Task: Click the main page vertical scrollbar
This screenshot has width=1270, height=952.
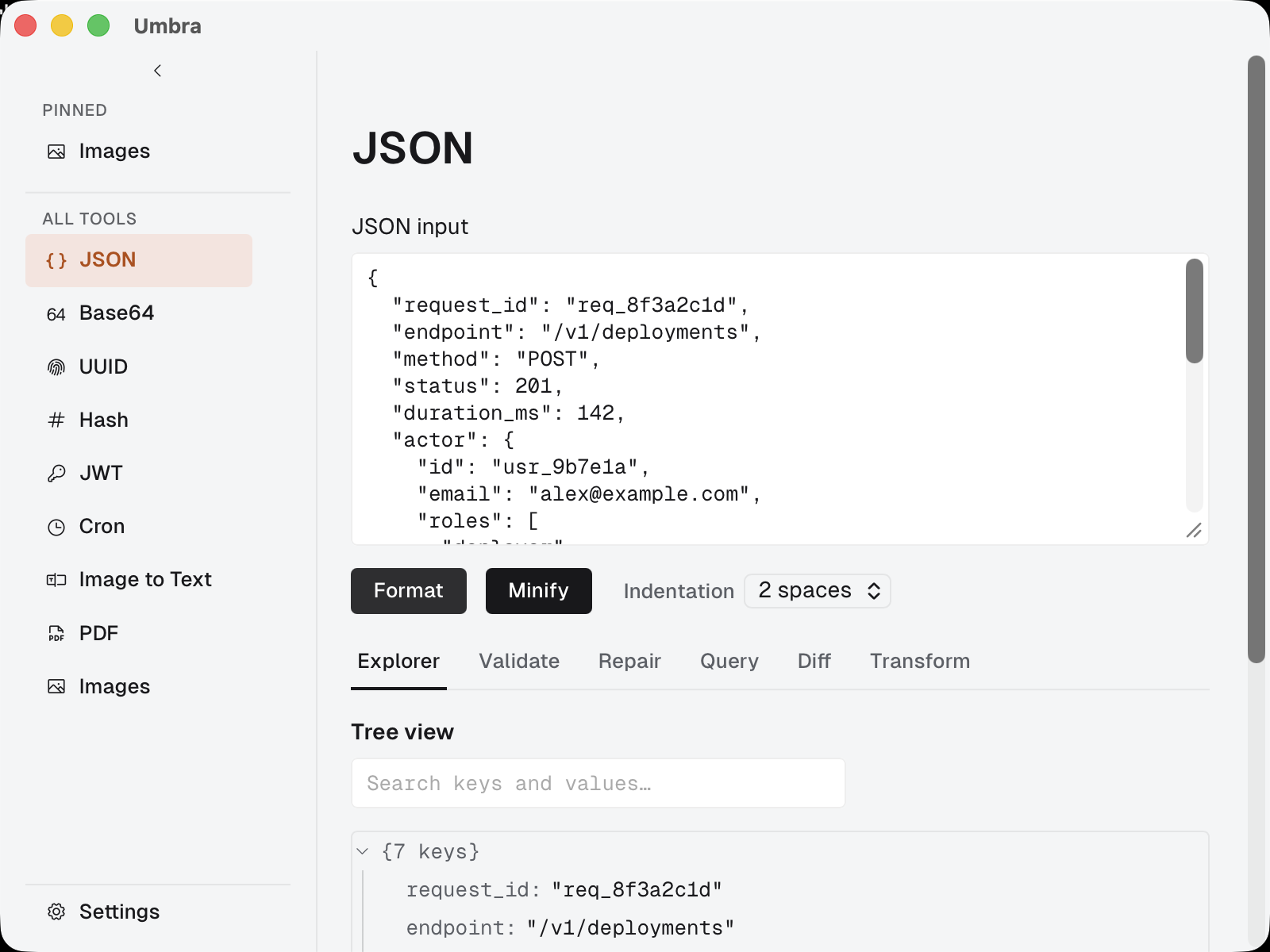Action: click(1256, 359)
